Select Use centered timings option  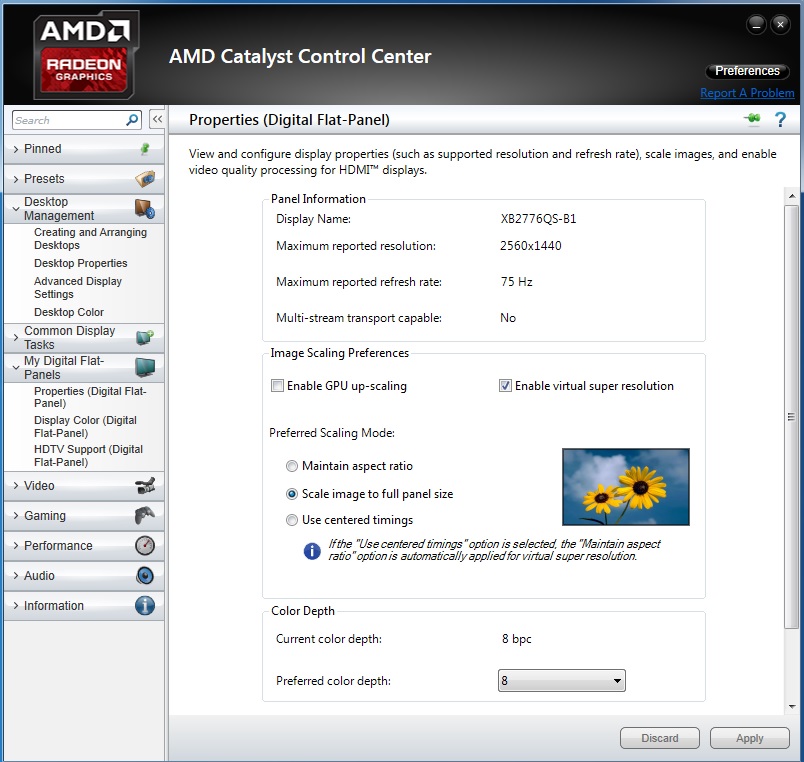pyautogui.click(x=292, y=520)
